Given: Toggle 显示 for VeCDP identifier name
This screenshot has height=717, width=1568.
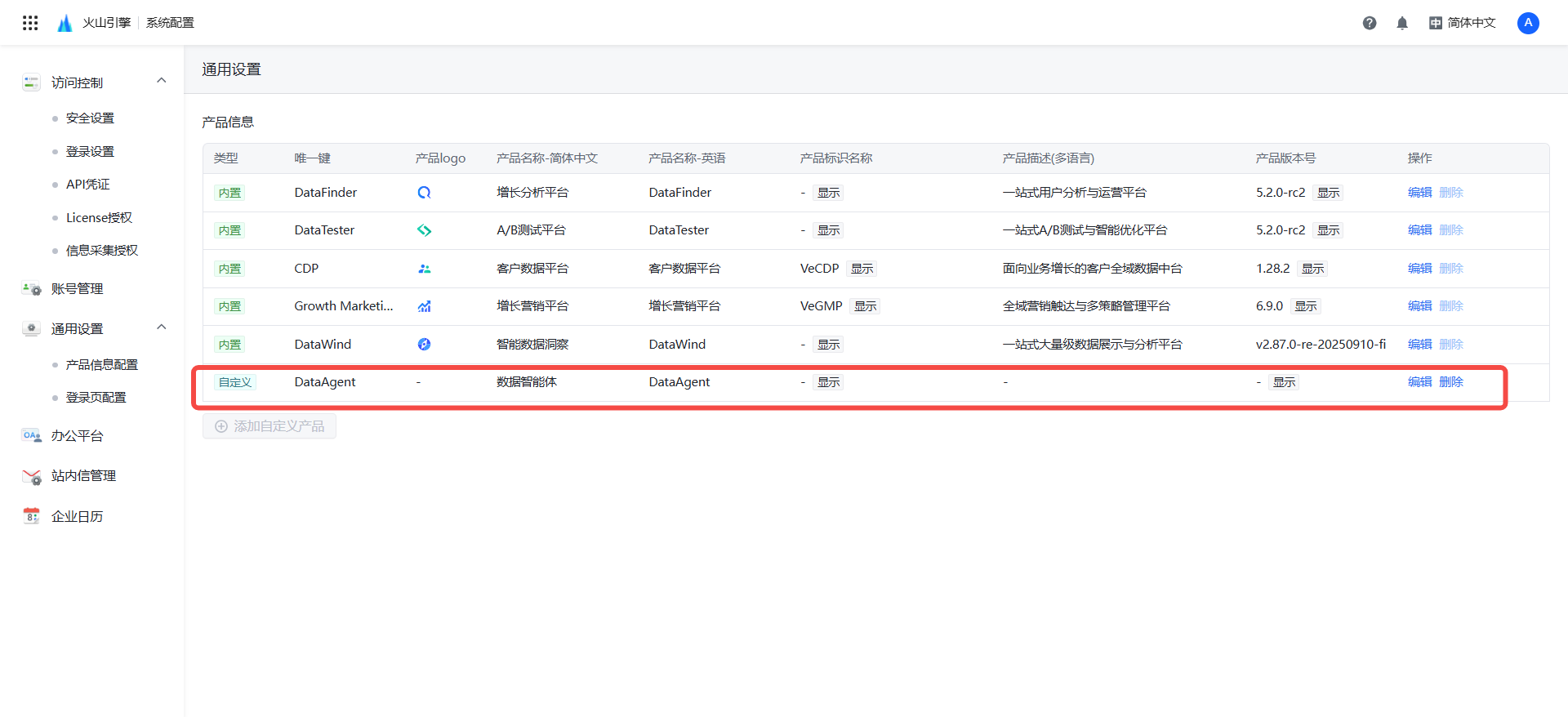Looking at the screenshot, I should (x=862, y=269).
